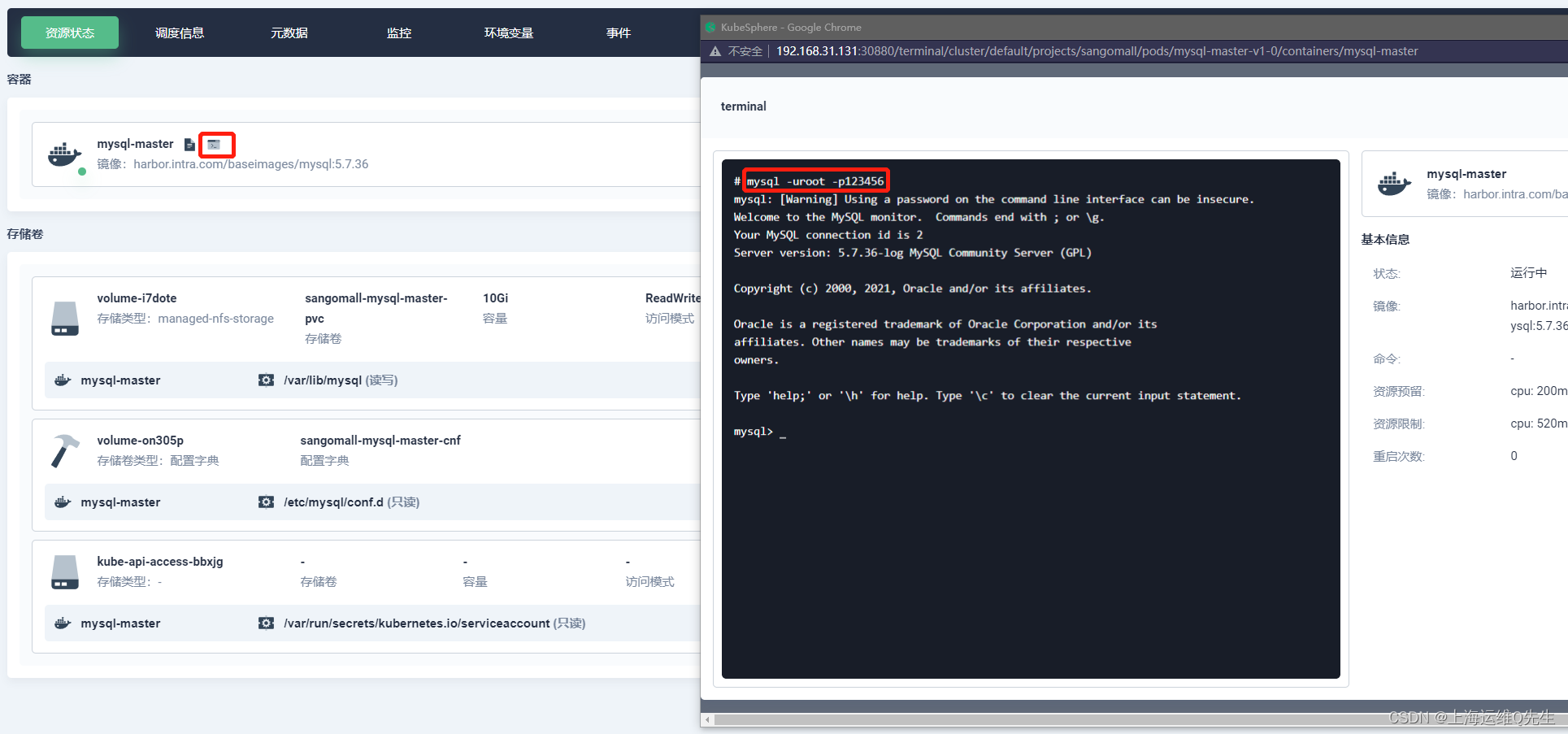This screenshot has width=1568, height=734.
Task: Click the mysql -uroot -p123456 command line
Action: [815, 181]
